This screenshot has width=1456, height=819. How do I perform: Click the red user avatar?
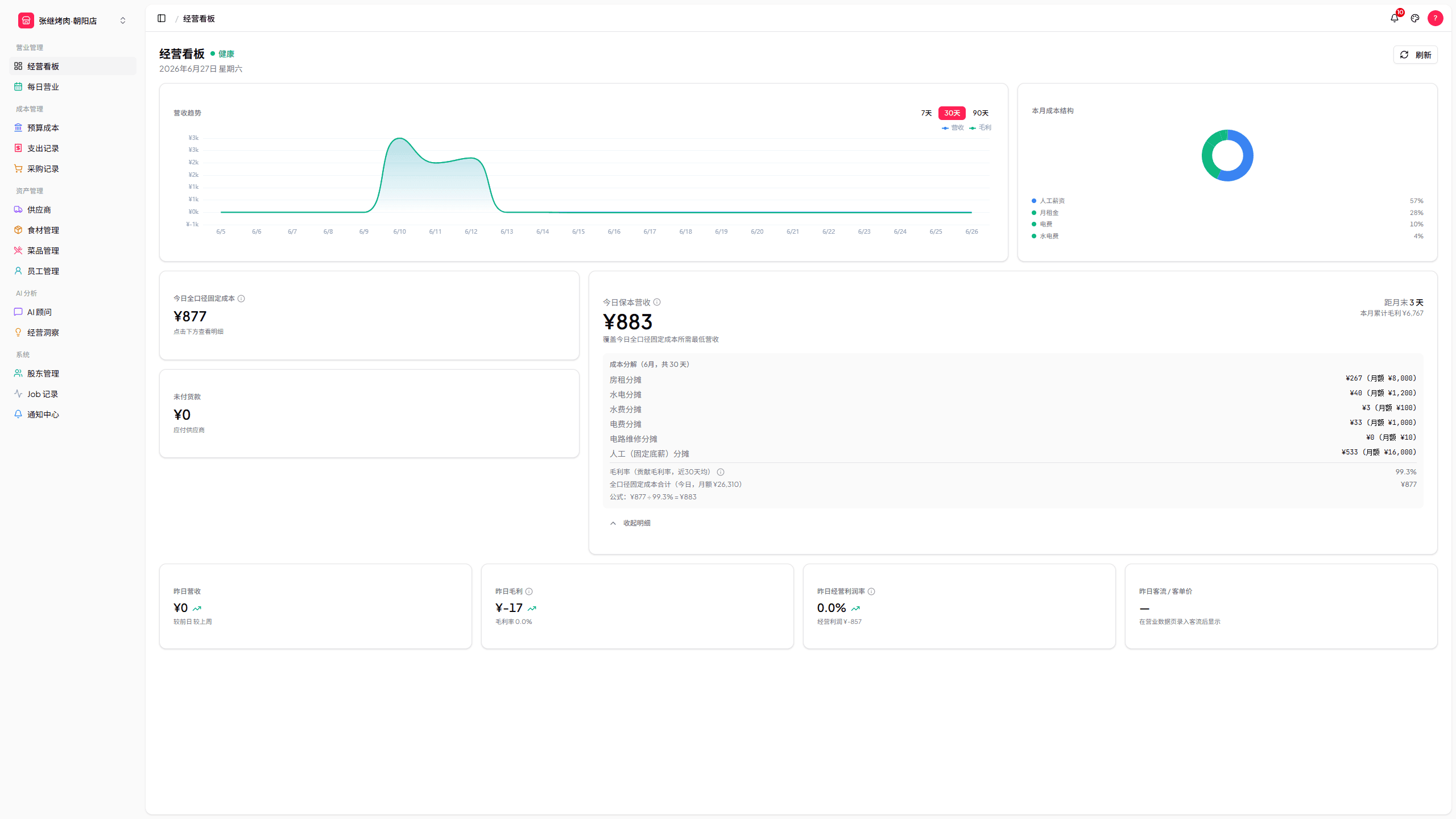1436,18
